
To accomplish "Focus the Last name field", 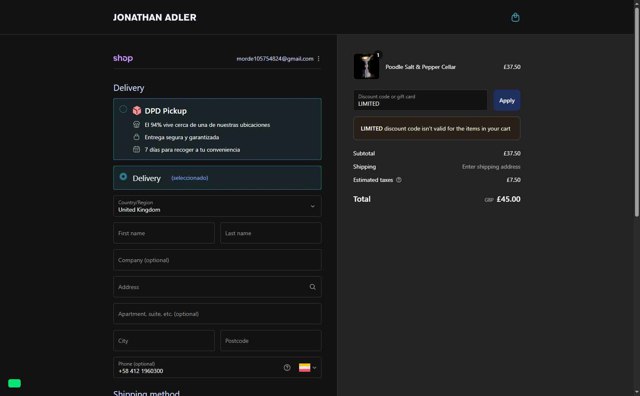I will click(x=271, y=233).
